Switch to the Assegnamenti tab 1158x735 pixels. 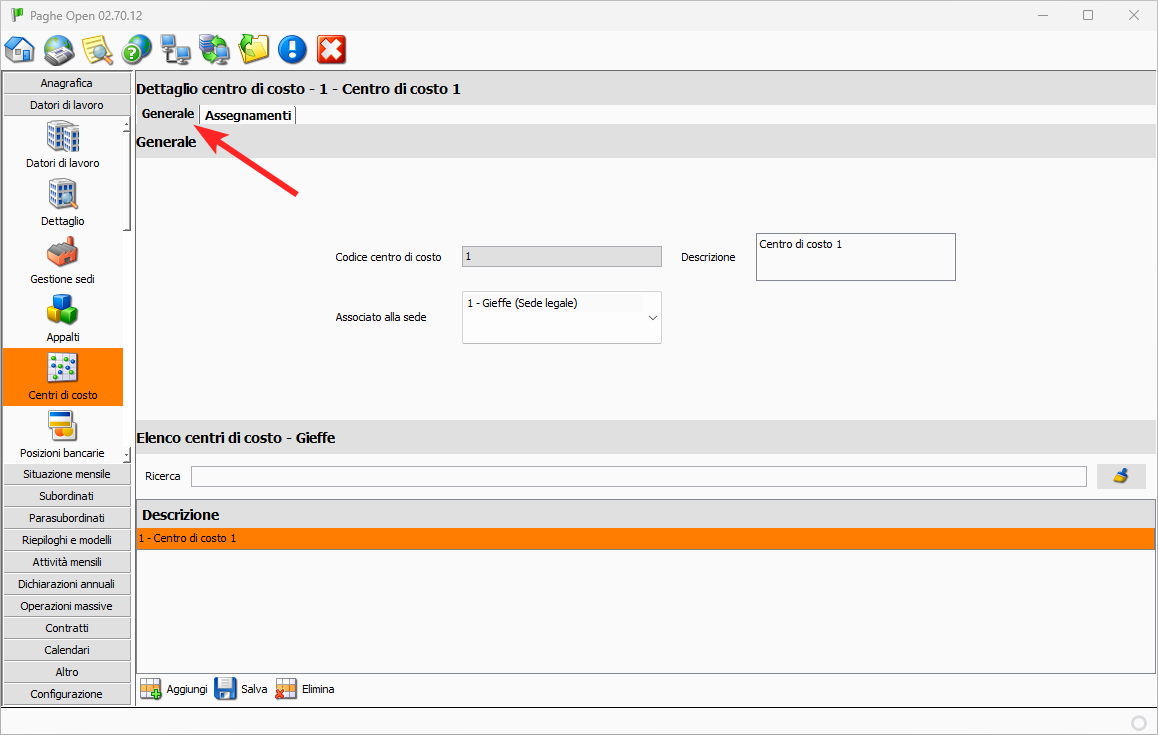pos(248,115)
